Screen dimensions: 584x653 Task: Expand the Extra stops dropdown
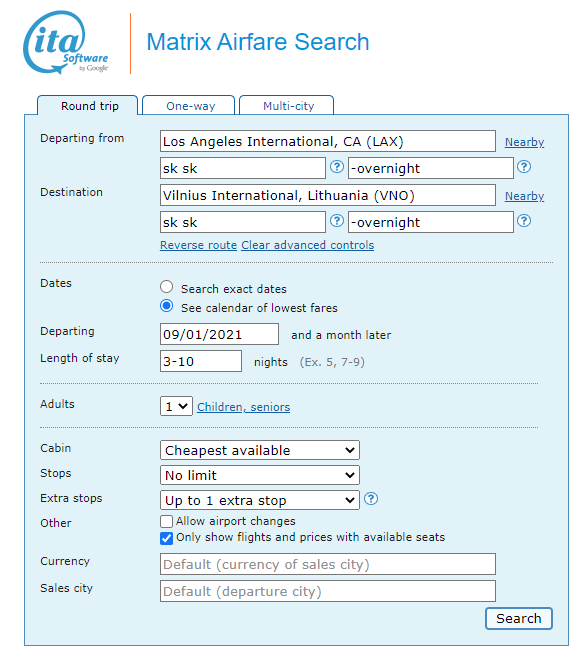click(260, 500)
